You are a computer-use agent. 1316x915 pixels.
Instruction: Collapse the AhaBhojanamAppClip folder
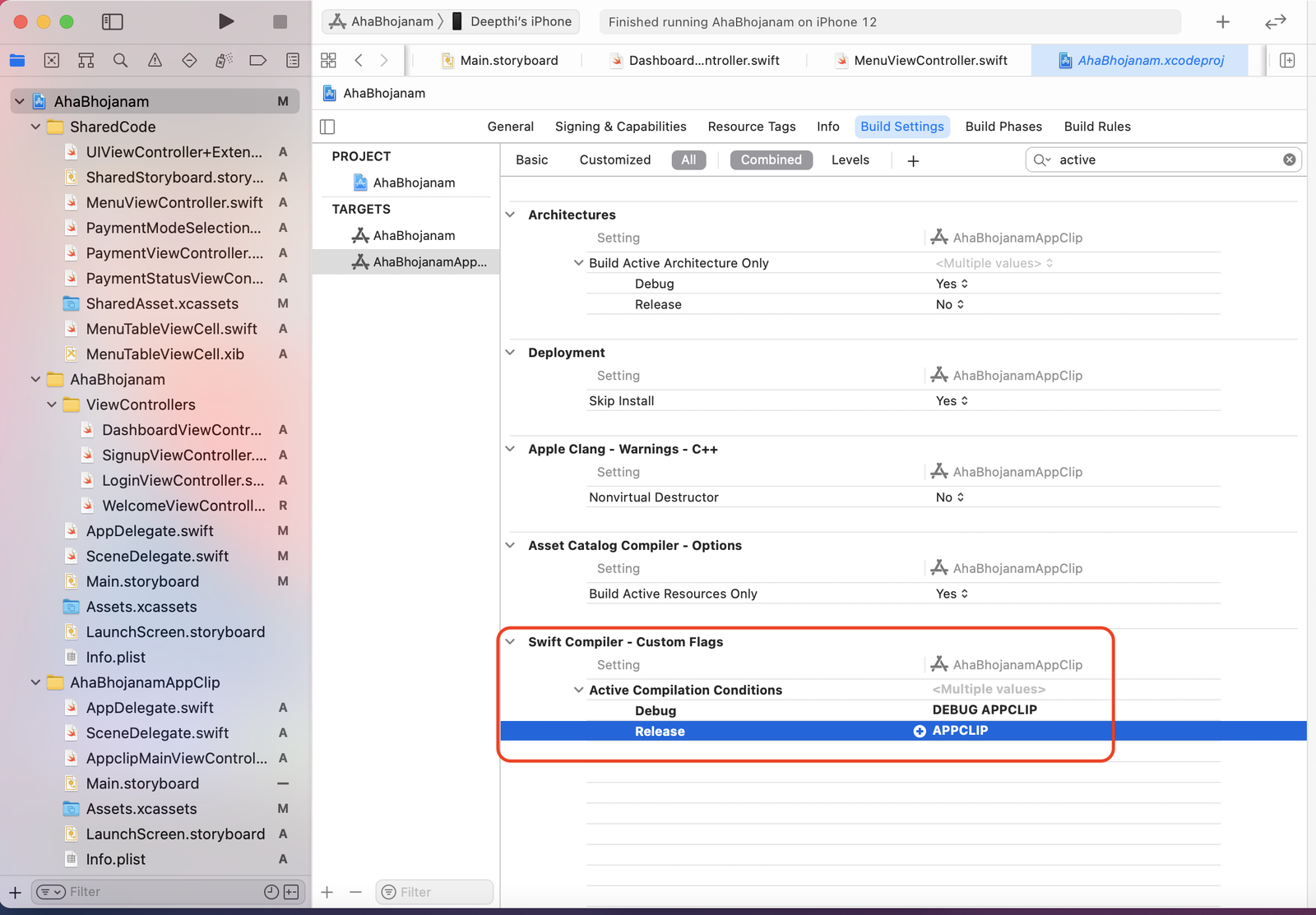pyautogui.click(x=35, y=682)
